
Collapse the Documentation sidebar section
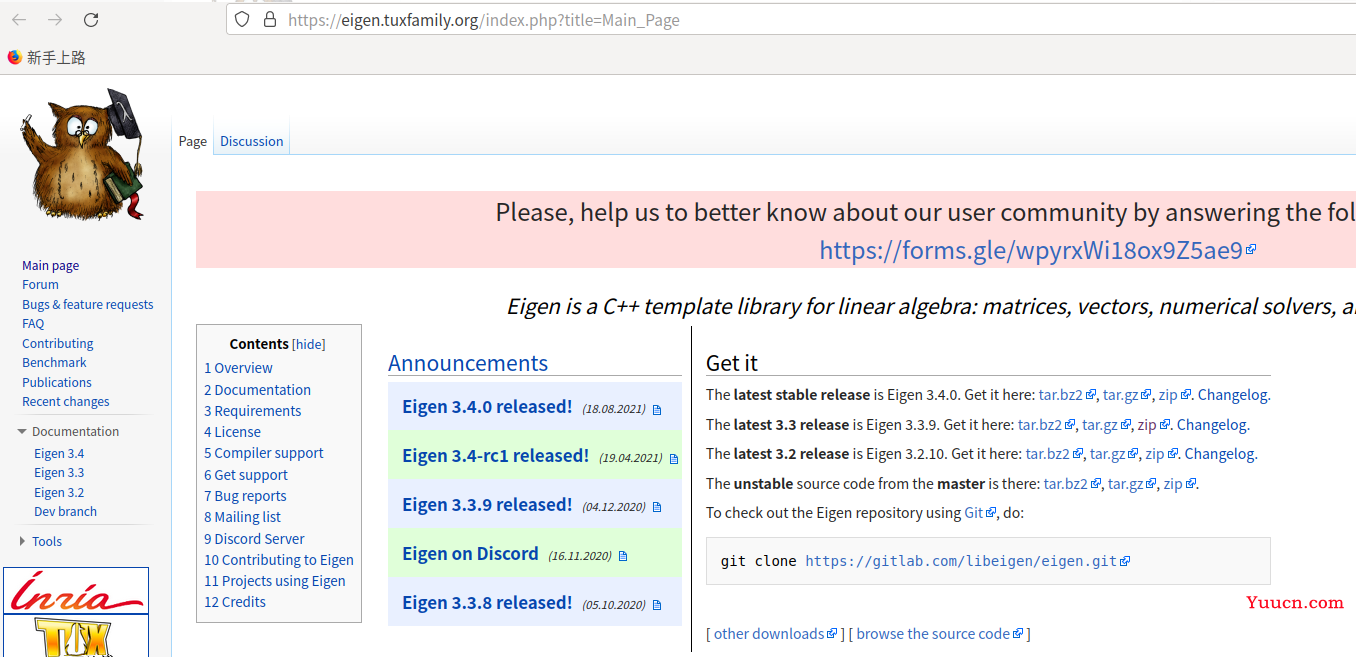click(22, 432)
